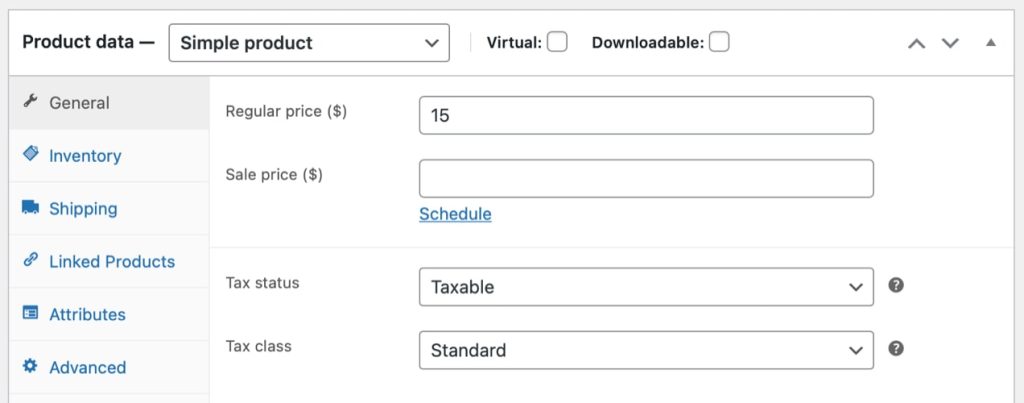Focus the Sale price input field

coord(646,178)
